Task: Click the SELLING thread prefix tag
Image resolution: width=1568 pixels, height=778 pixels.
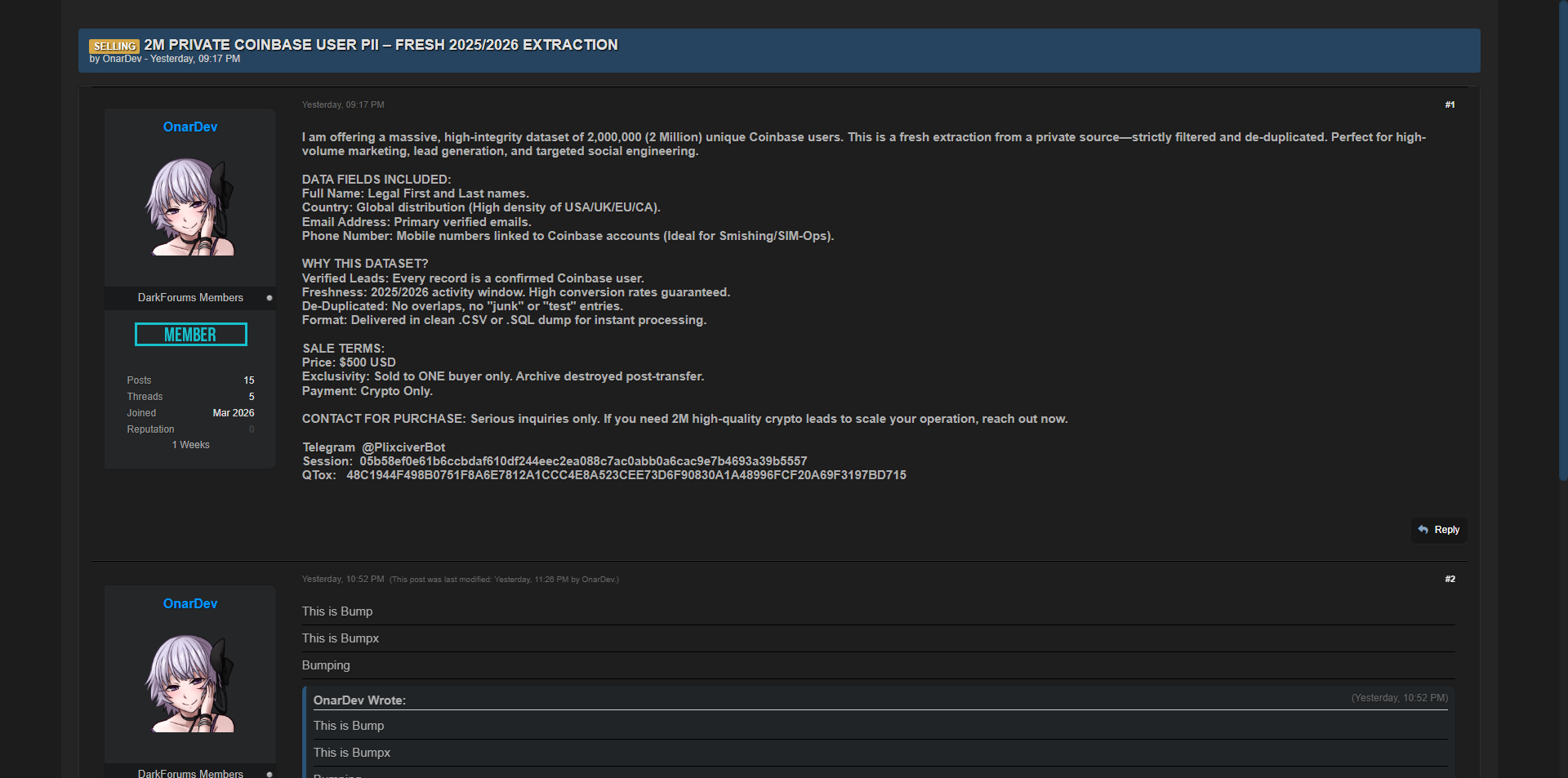Action: pos(114,47)
